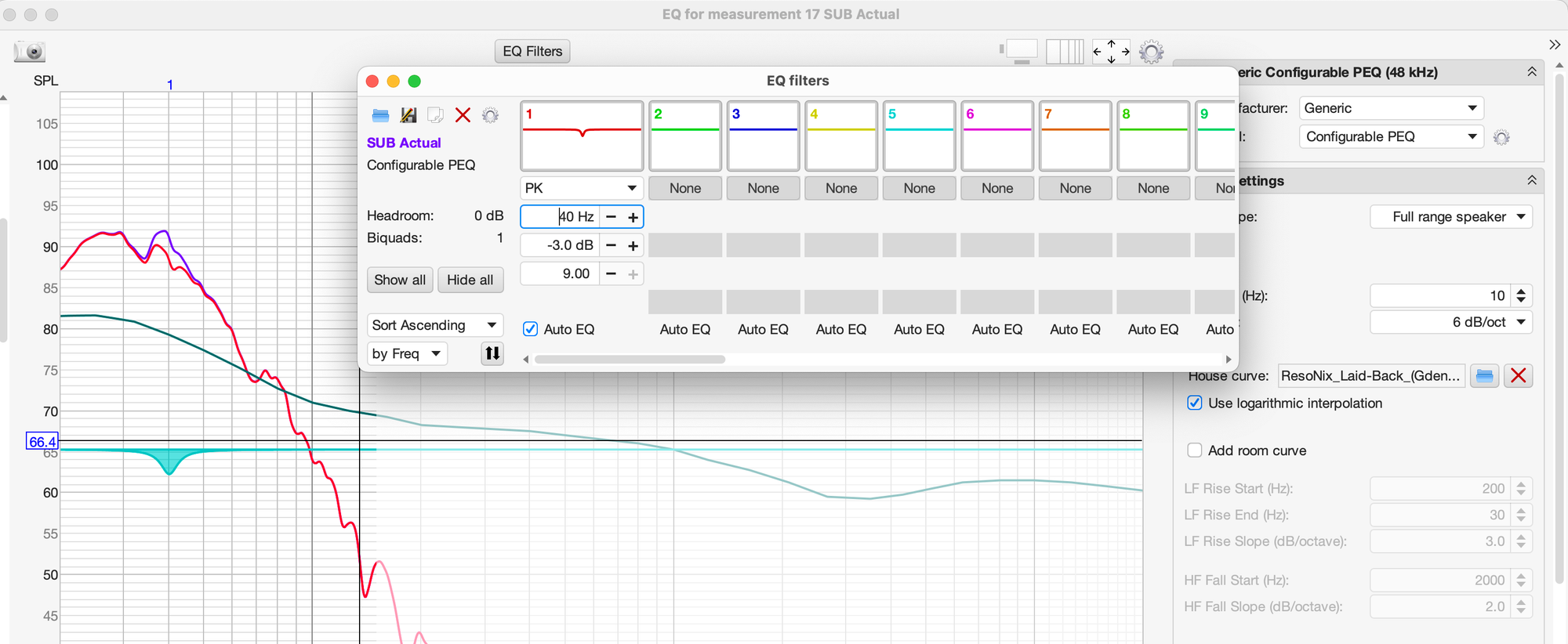The height and width of the screenshot is (644, 1568).
Task: Delete filters with the red X icon
Action: [x=463, y=115]
